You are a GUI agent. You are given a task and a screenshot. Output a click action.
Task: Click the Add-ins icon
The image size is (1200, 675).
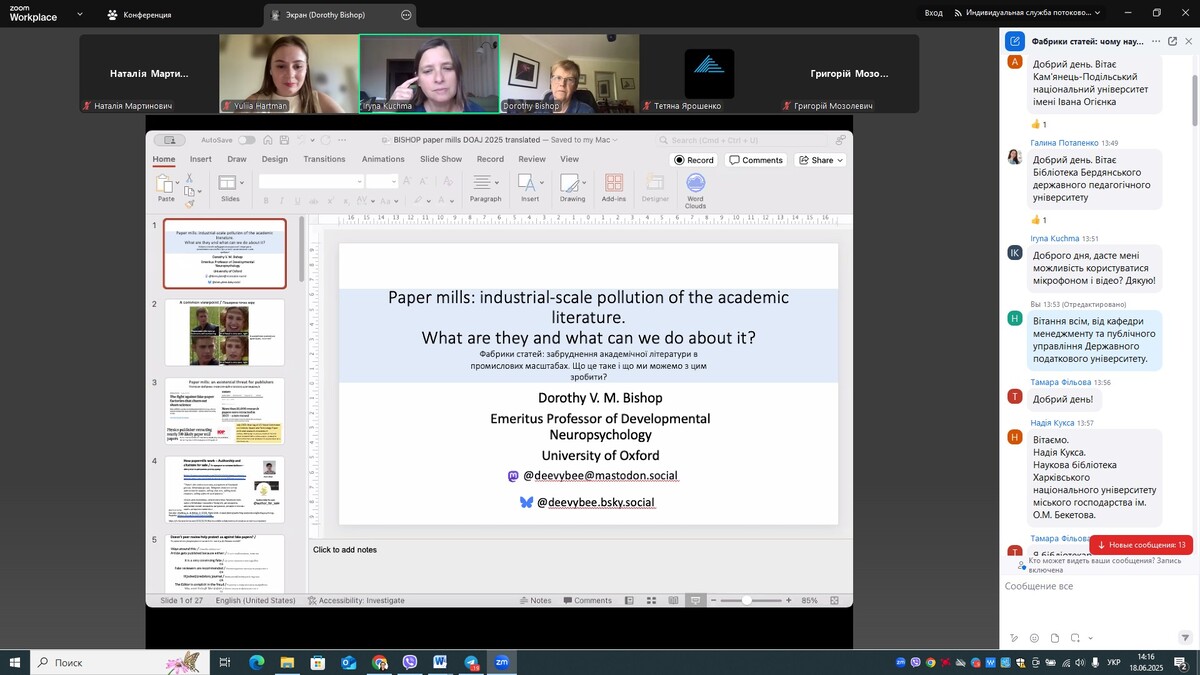click(x=614, y=182)
